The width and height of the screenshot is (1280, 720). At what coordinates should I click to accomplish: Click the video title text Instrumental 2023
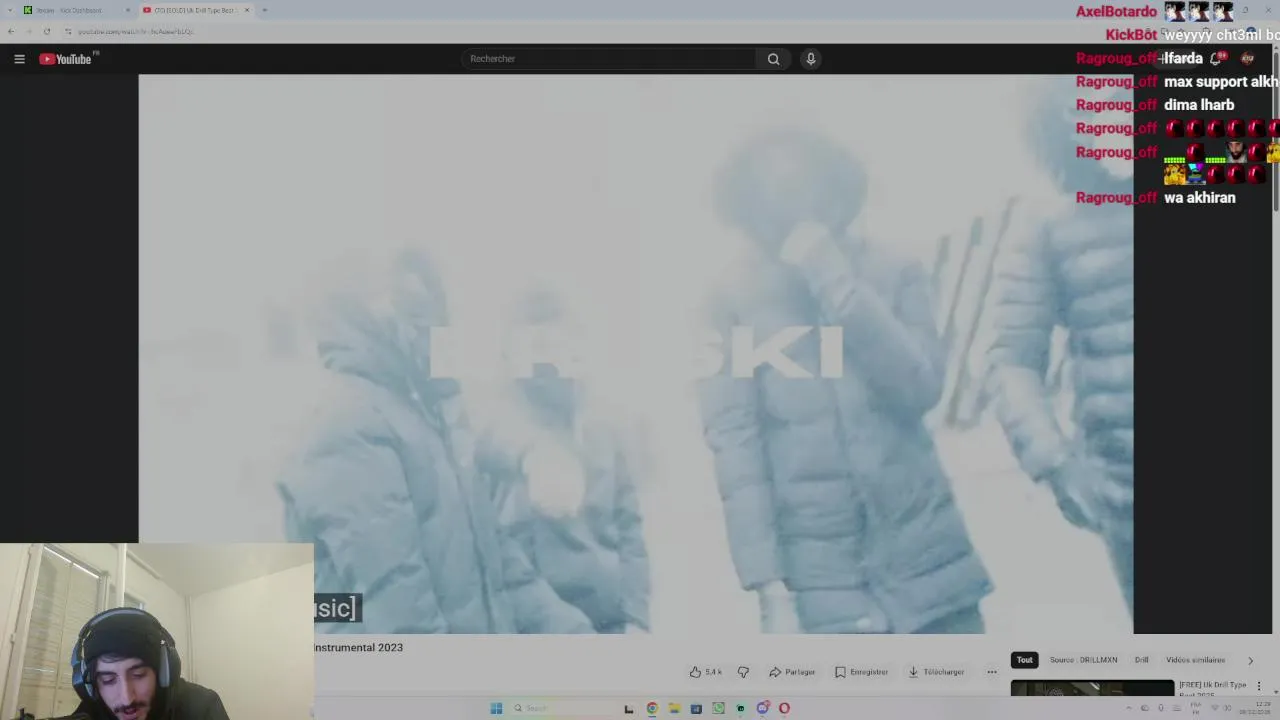tap(358, 648)
